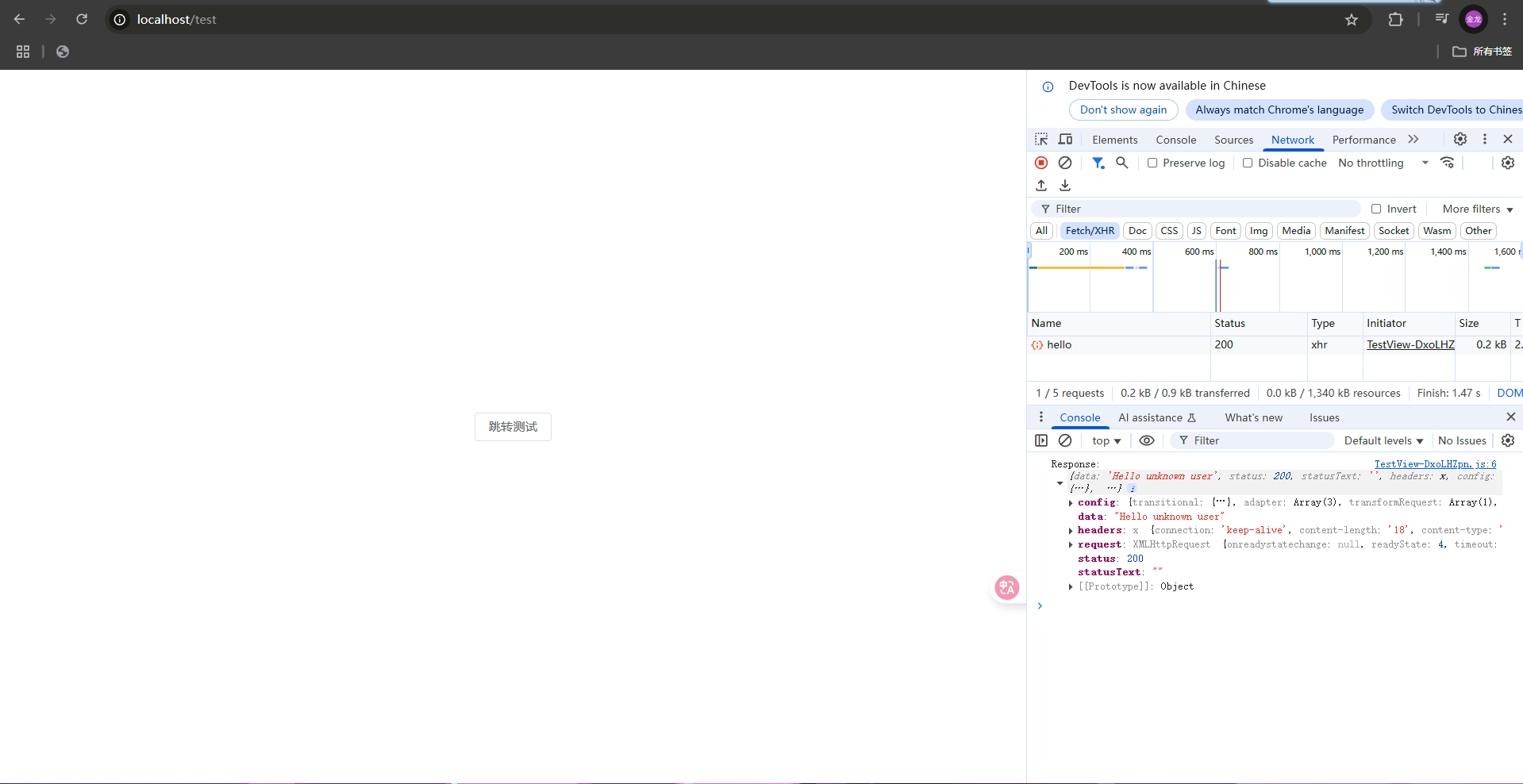Create a live expression in Console
This screenshot has width=1523, height=784.
pyautogui.click(x=1146, y=440)
